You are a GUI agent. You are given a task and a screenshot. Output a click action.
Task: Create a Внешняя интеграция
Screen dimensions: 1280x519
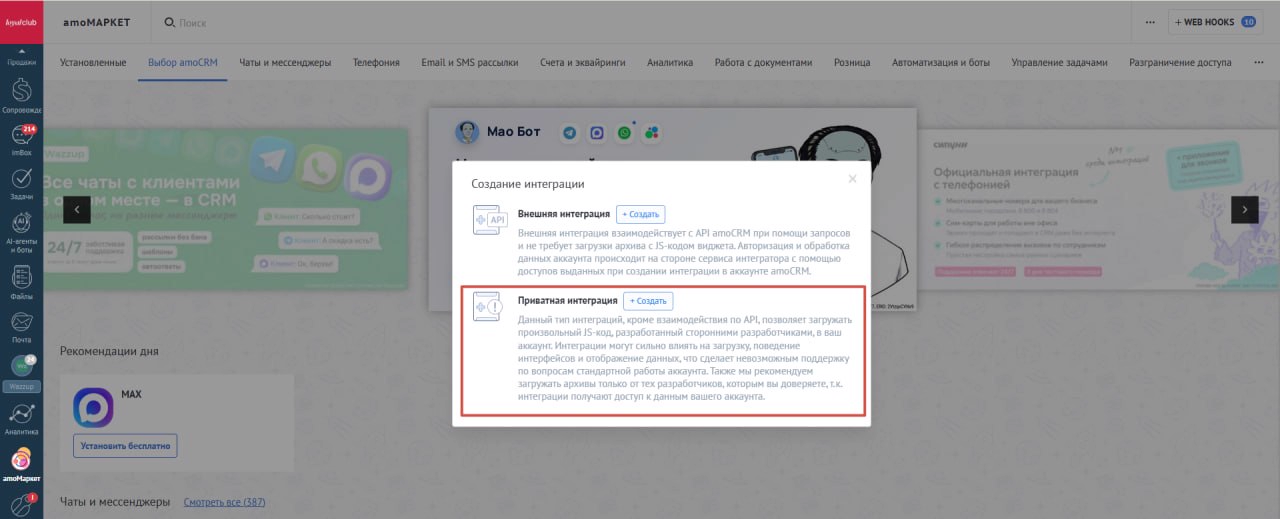coord(640,214)
